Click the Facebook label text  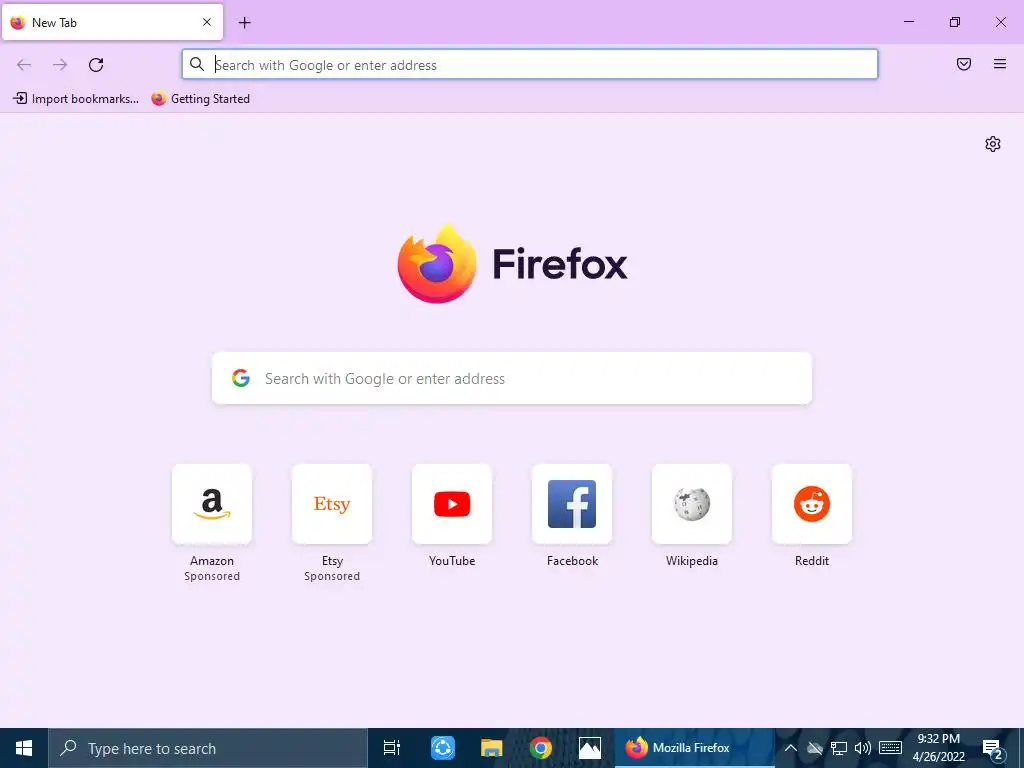[x=572, y=561]
